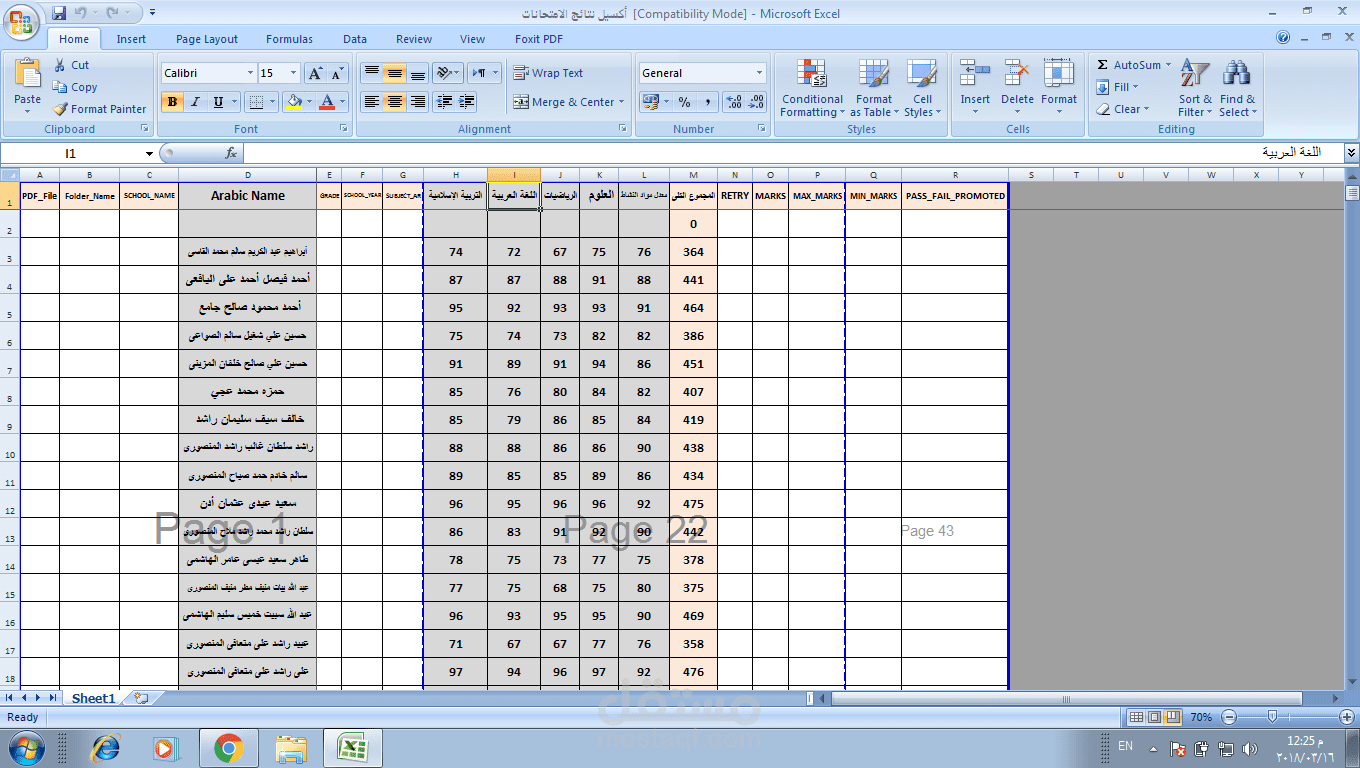Switch to Page Layout view in status bar
Image resolution: width=1360 pixels, height=768 pixels.
(x=1154, y=717)
